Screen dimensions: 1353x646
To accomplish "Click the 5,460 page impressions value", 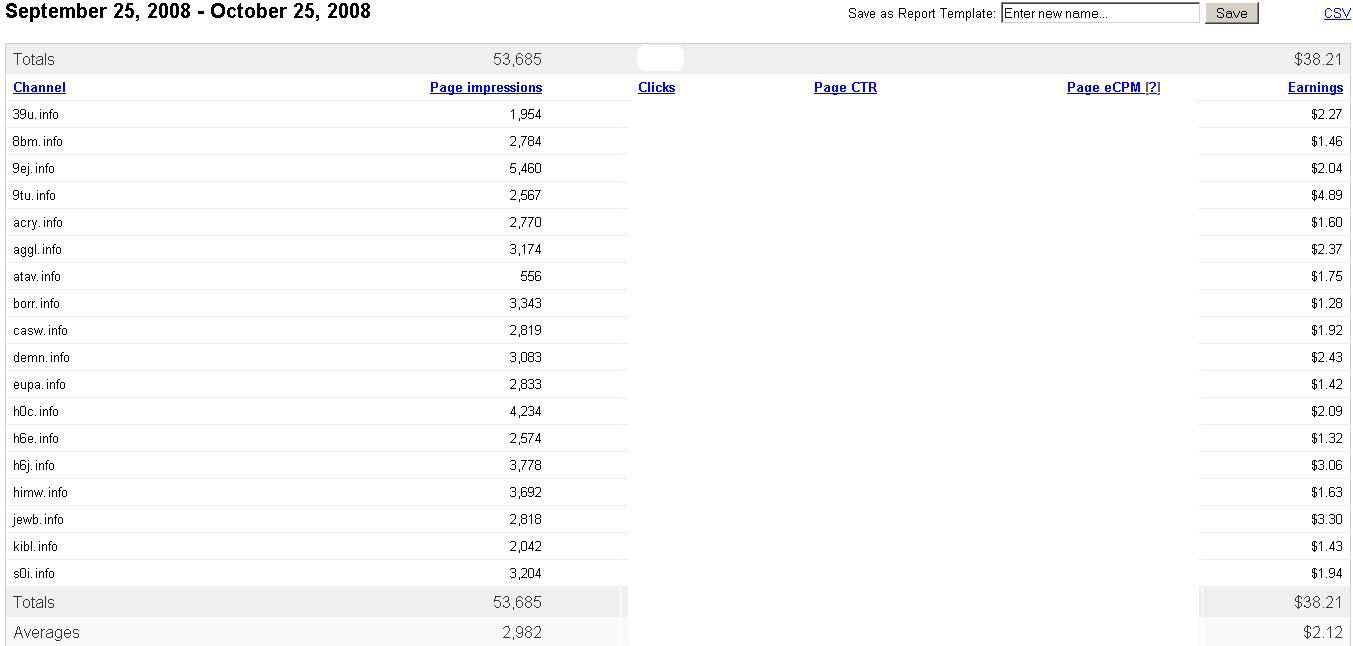I will coord(525,169).
